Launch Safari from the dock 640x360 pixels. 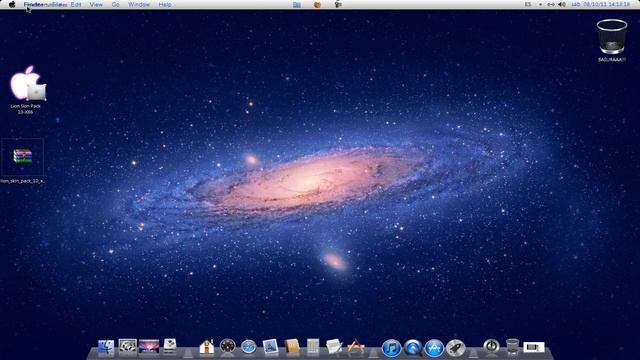pyautogui.click(x=248, y=347)
